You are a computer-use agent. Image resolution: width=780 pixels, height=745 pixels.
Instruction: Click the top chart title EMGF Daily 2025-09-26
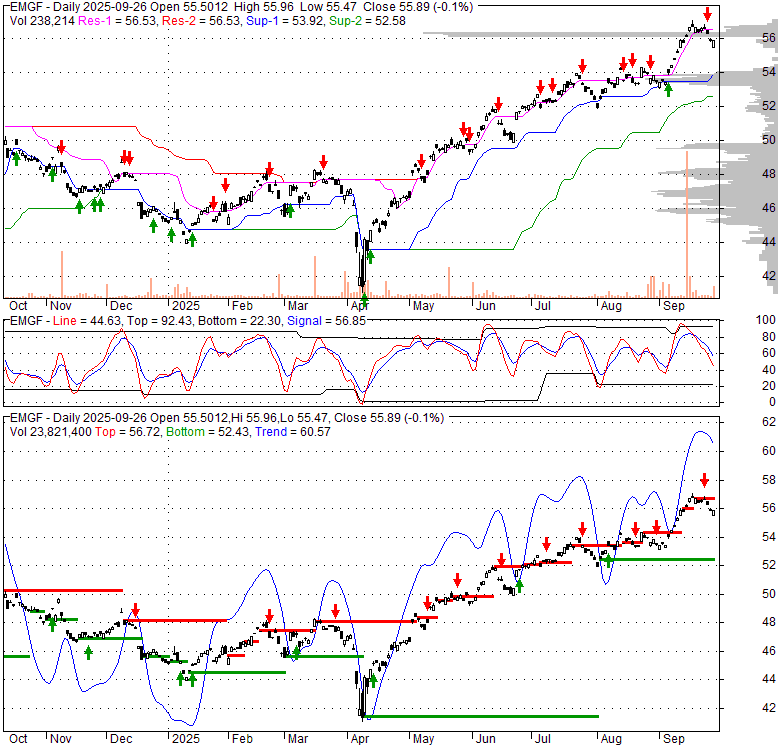click(242, 7)
